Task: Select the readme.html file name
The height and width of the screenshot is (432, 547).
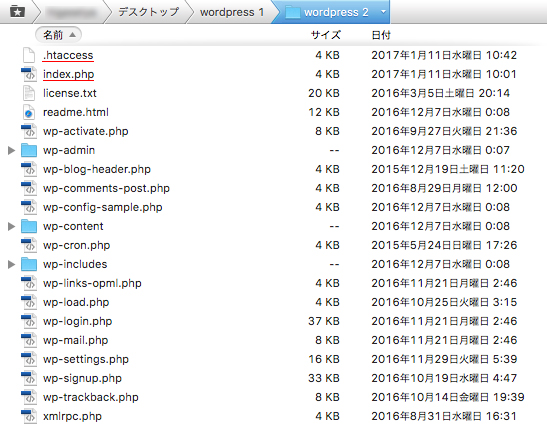Action: click(x=76, y=112)
